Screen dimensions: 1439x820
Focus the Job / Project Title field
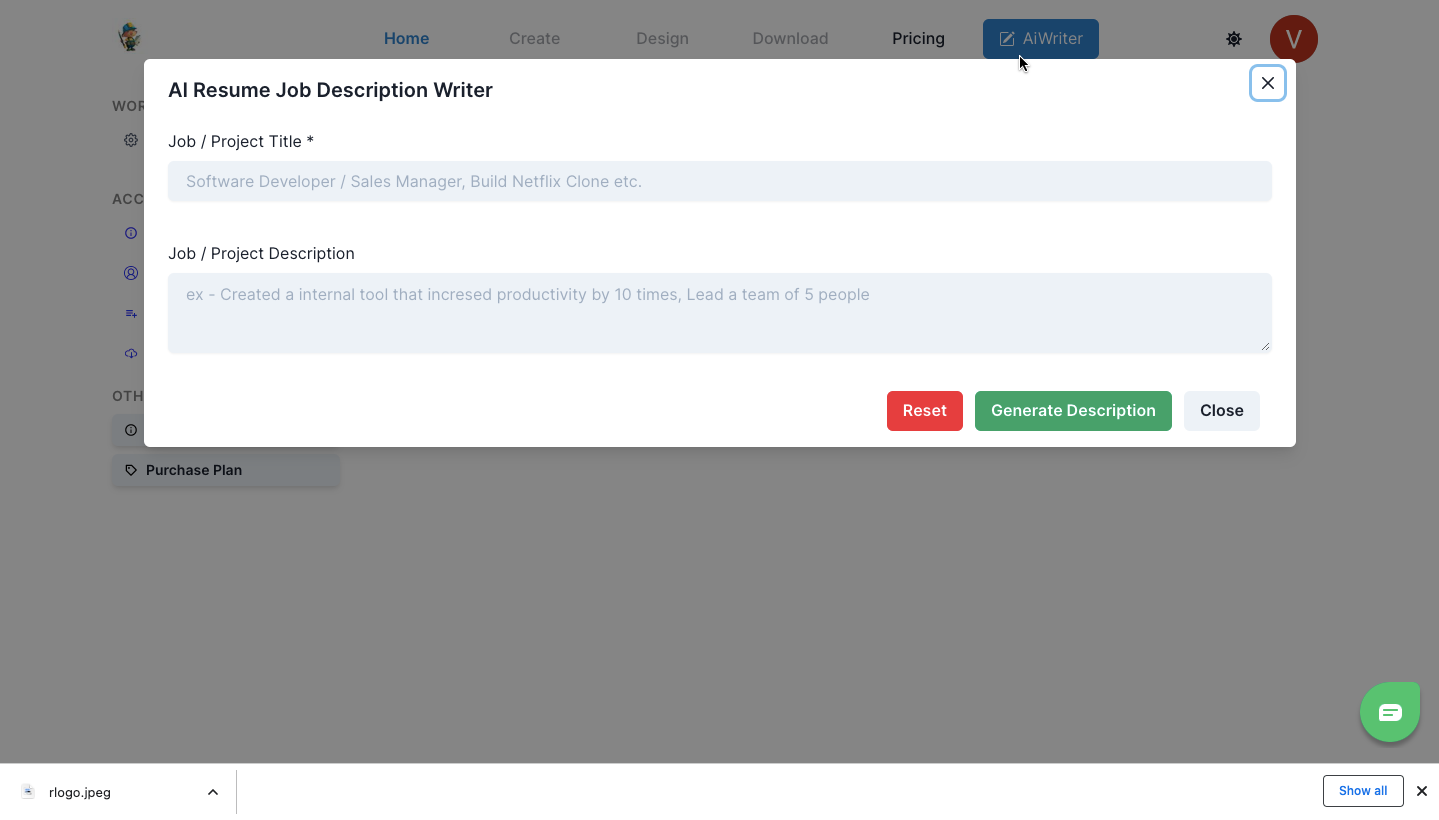pos(719,181)
